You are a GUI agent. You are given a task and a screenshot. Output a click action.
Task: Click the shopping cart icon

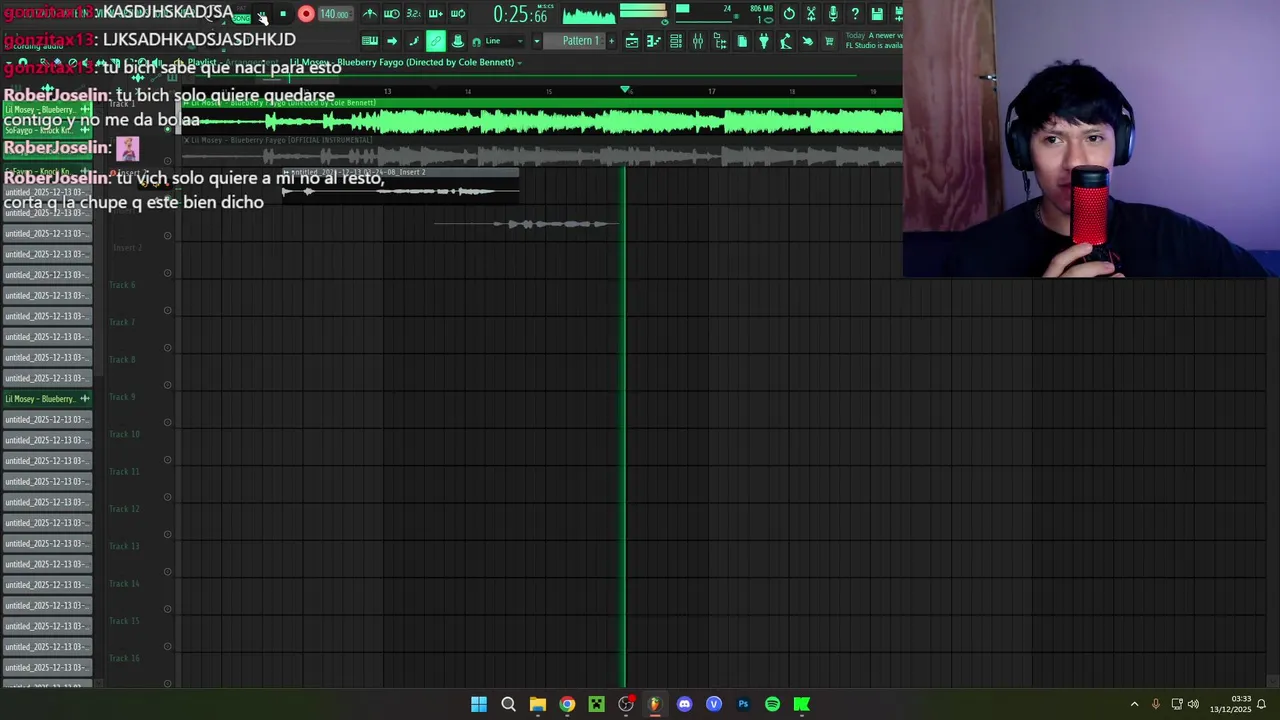tap(829, 41)
